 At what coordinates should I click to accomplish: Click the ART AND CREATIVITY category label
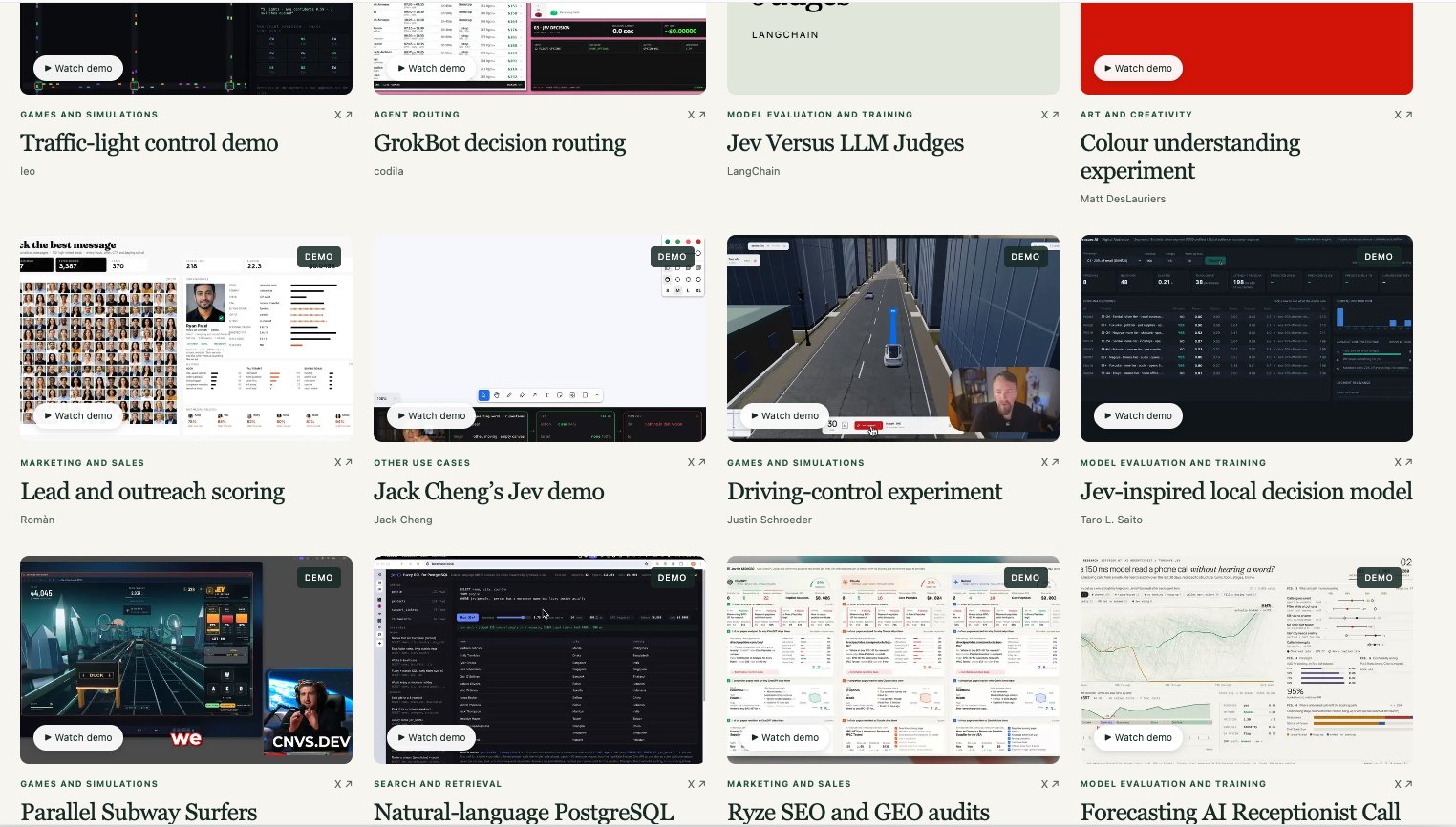pyautogui.click(x=1136, y=115)
